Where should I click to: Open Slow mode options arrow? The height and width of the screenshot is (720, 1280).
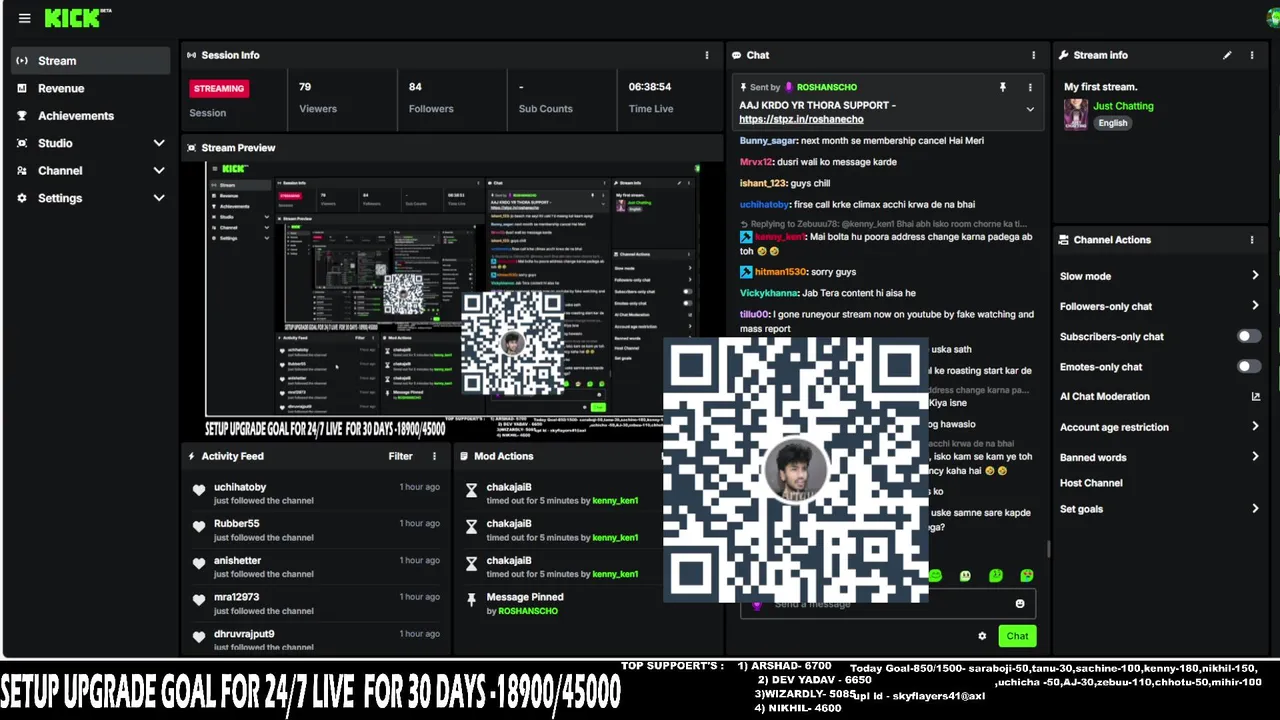[1255, 276]
